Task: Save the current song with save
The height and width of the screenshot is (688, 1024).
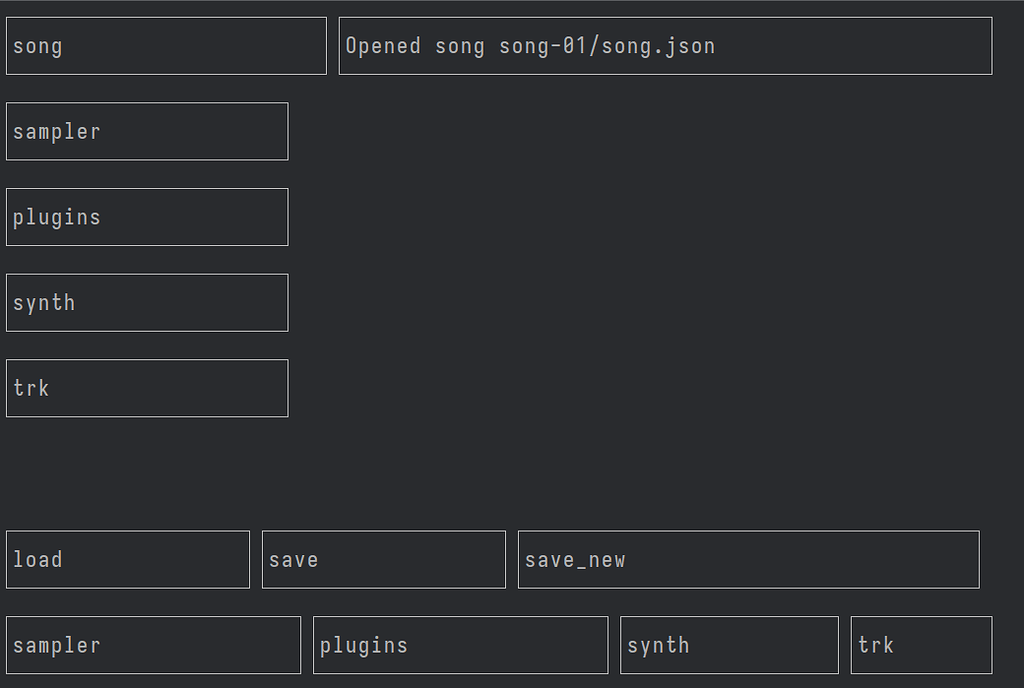Action: 384,560
